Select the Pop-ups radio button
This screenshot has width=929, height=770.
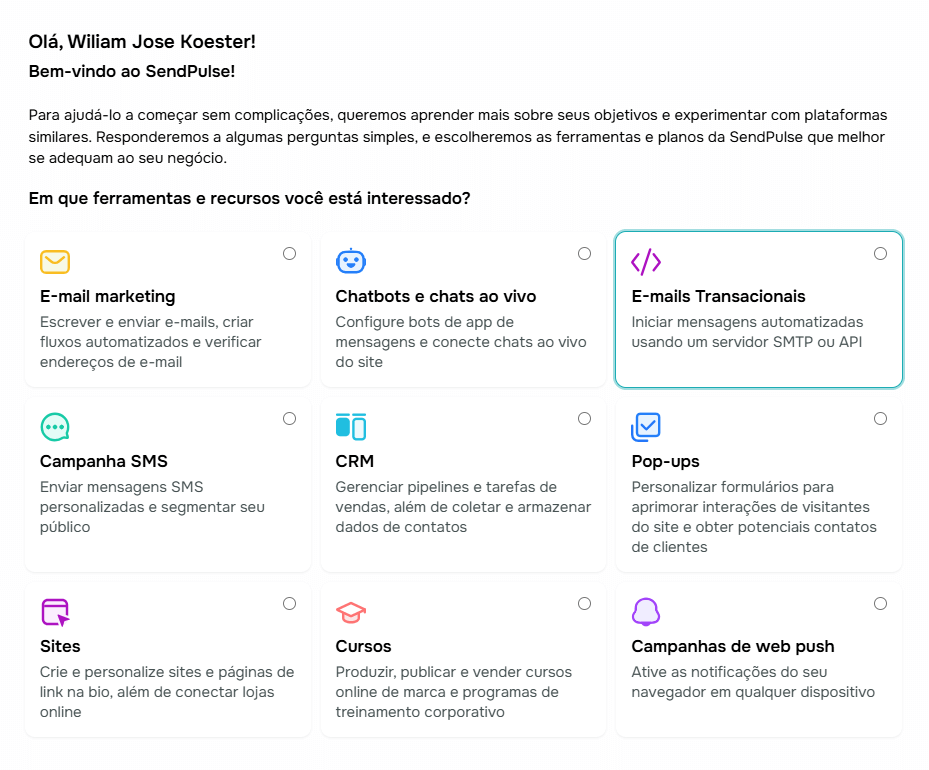880,419
